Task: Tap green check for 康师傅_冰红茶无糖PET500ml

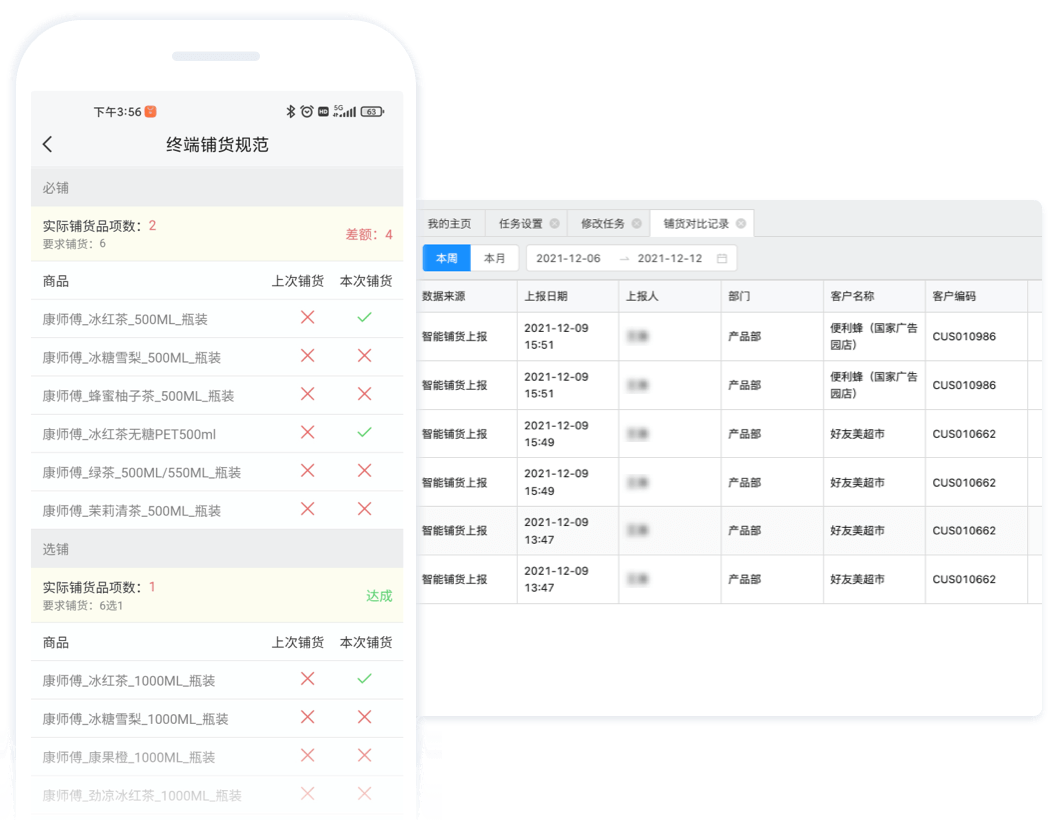Action: click(x=364, y=433)
